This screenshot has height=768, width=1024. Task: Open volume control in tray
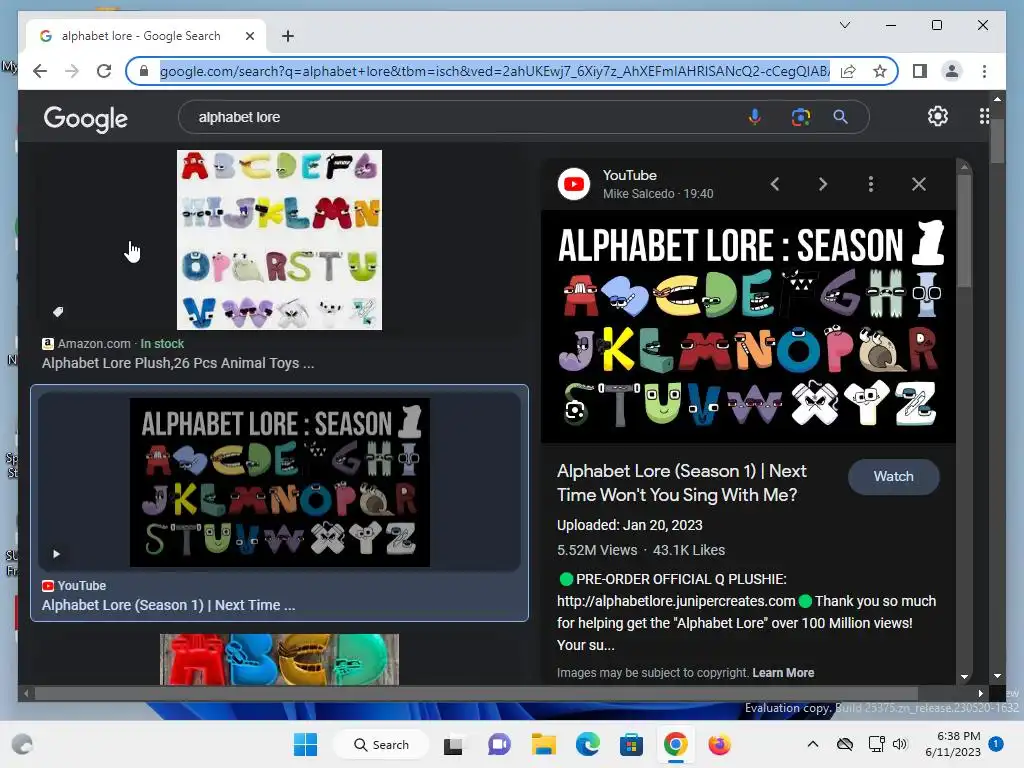pos(901,744)
